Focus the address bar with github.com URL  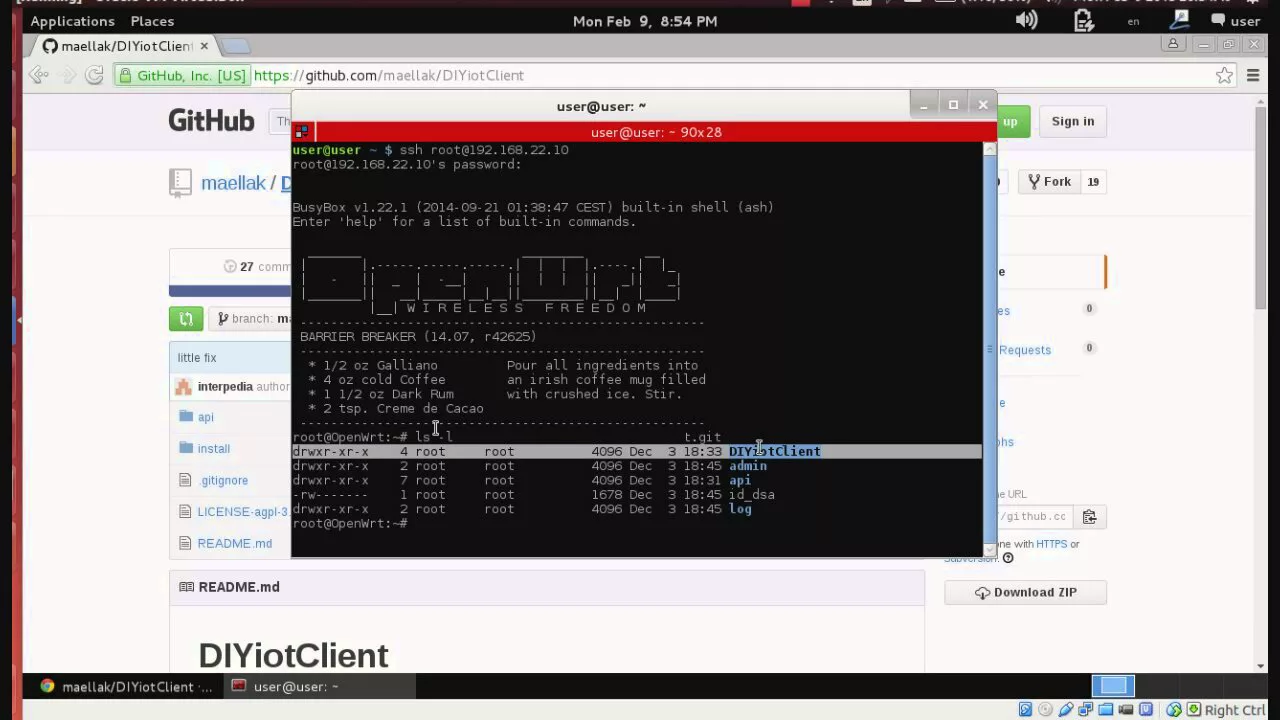pos(730,75)
